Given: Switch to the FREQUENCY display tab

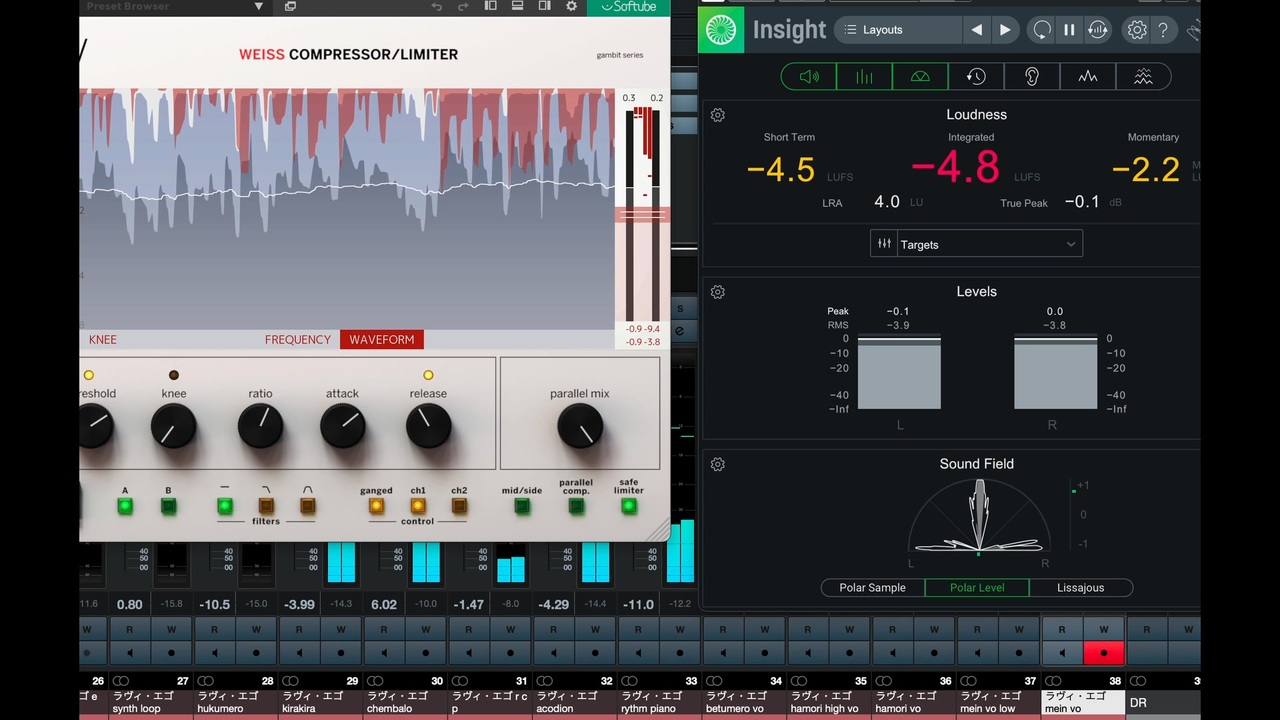Looking at the screenshot, I should point(297,340).
